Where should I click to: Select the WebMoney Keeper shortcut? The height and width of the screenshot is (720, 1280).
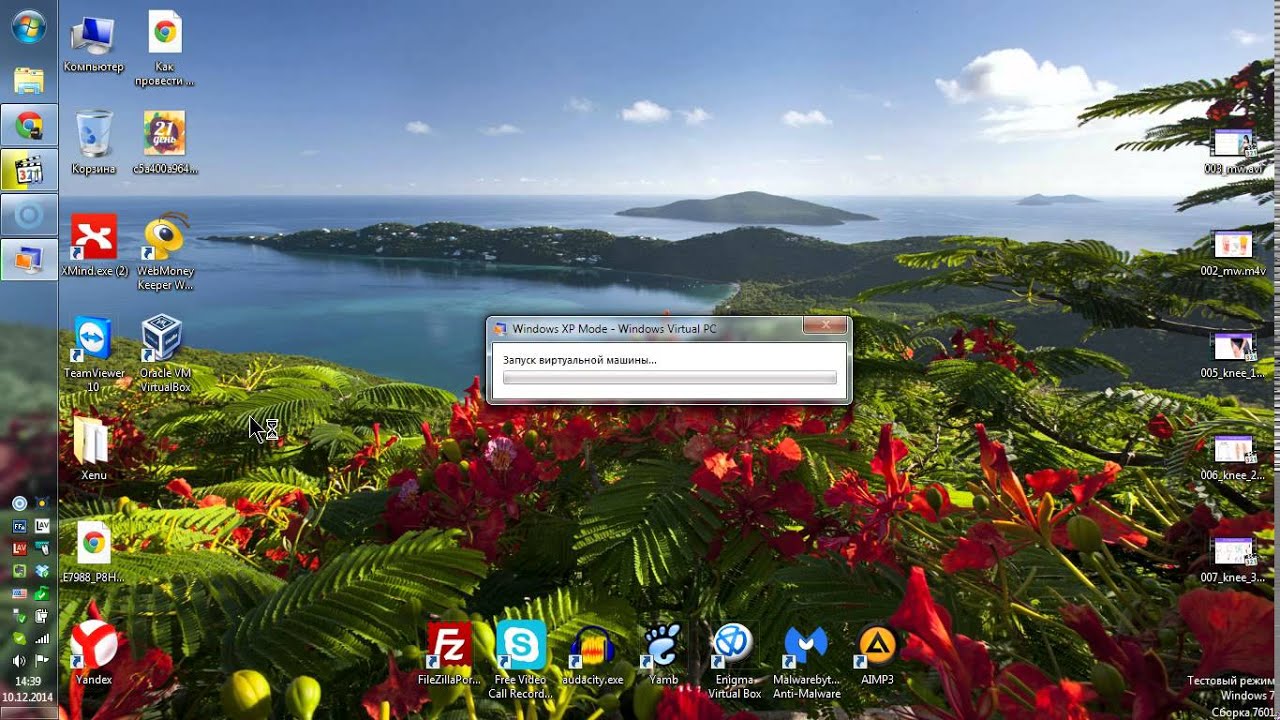click(165, 252)
